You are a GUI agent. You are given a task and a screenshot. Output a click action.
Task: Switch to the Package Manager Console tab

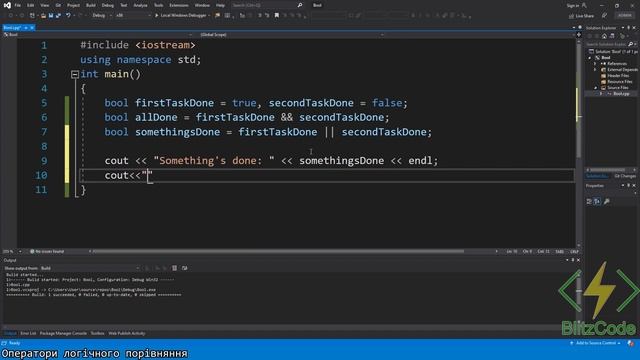pyautogui.click(x=63, y=333)
